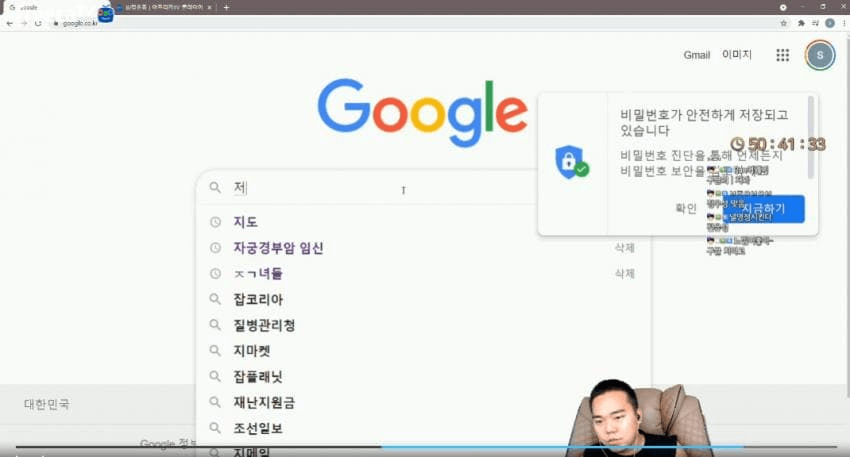The width and height of the screenshot is (850, 457).
Task: Open the media control playlist icon
Action: pos(815,23)
